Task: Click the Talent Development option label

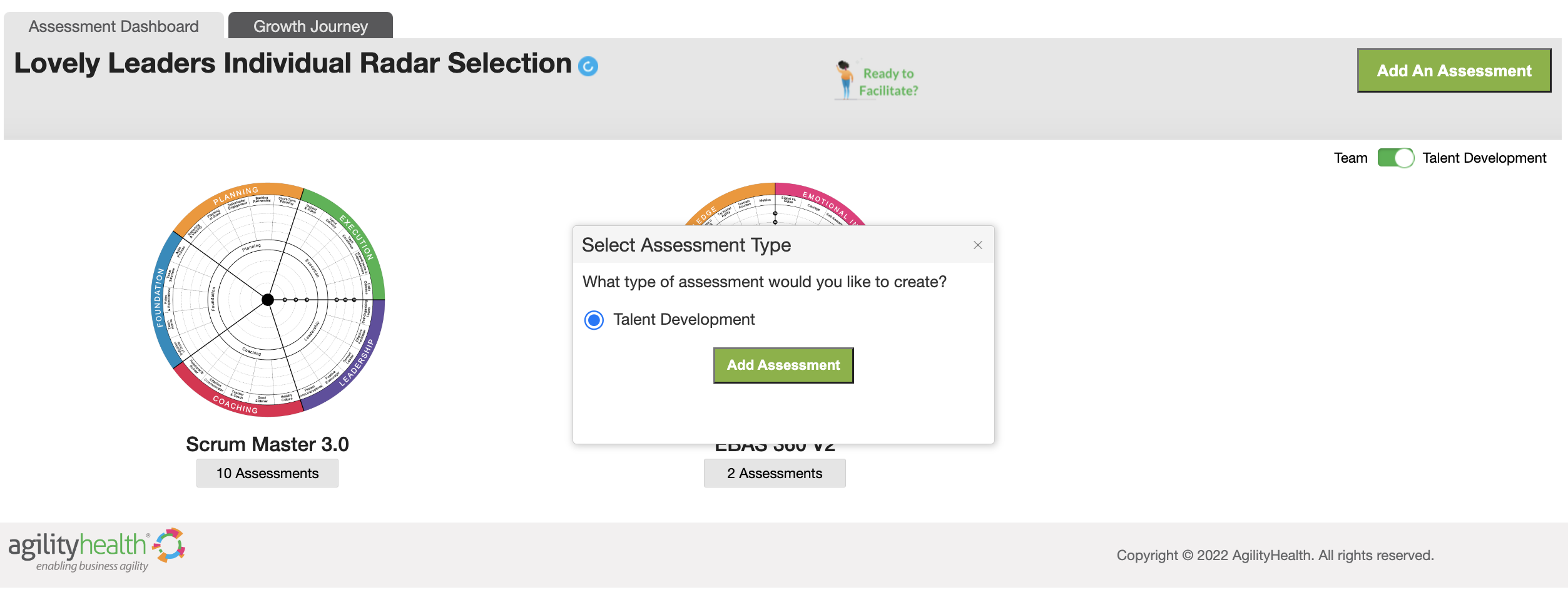Action: click(684, 320)
